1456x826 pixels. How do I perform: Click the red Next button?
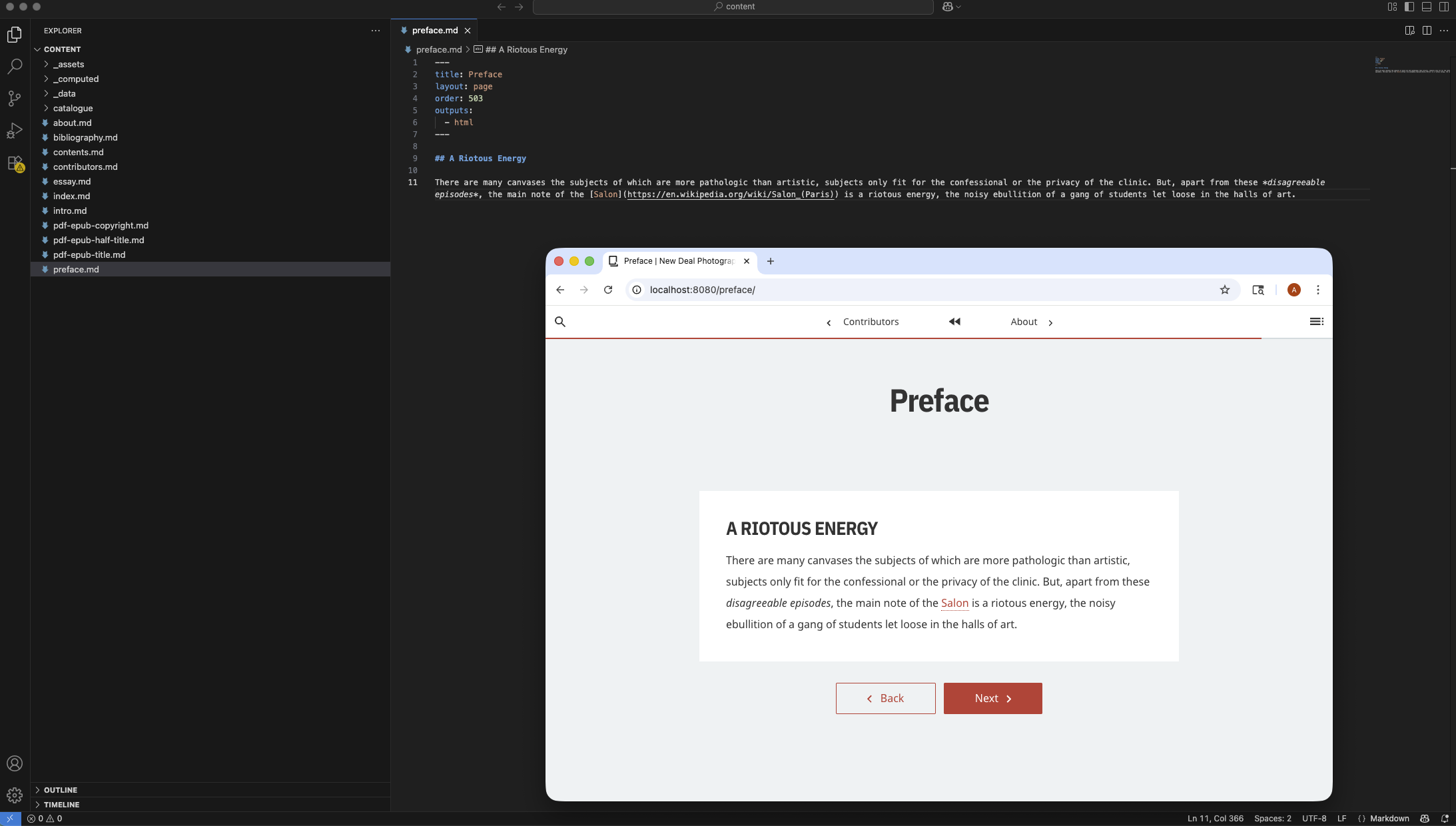(992, 698)
